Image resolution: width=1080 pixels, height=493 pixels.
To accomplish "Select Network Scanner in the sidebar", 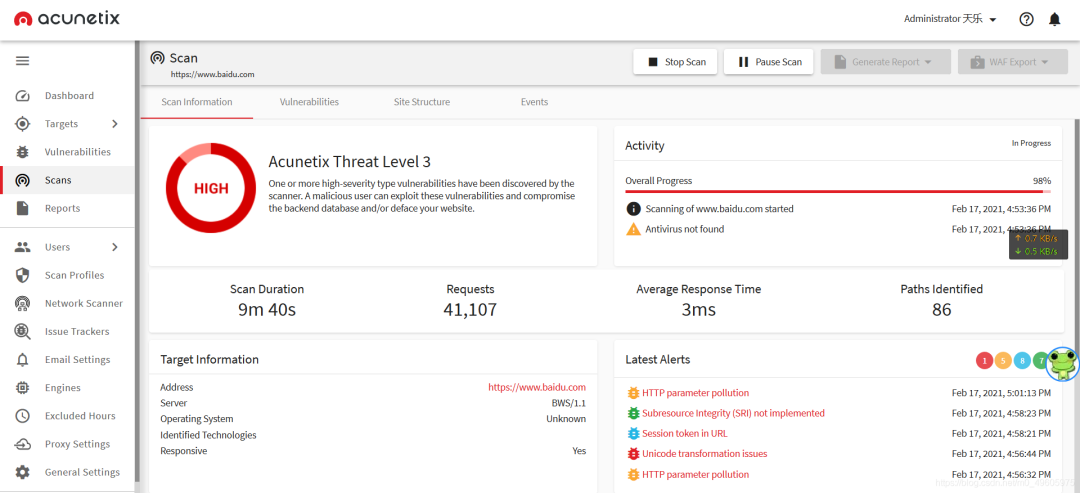I will (x=68, y=304).
